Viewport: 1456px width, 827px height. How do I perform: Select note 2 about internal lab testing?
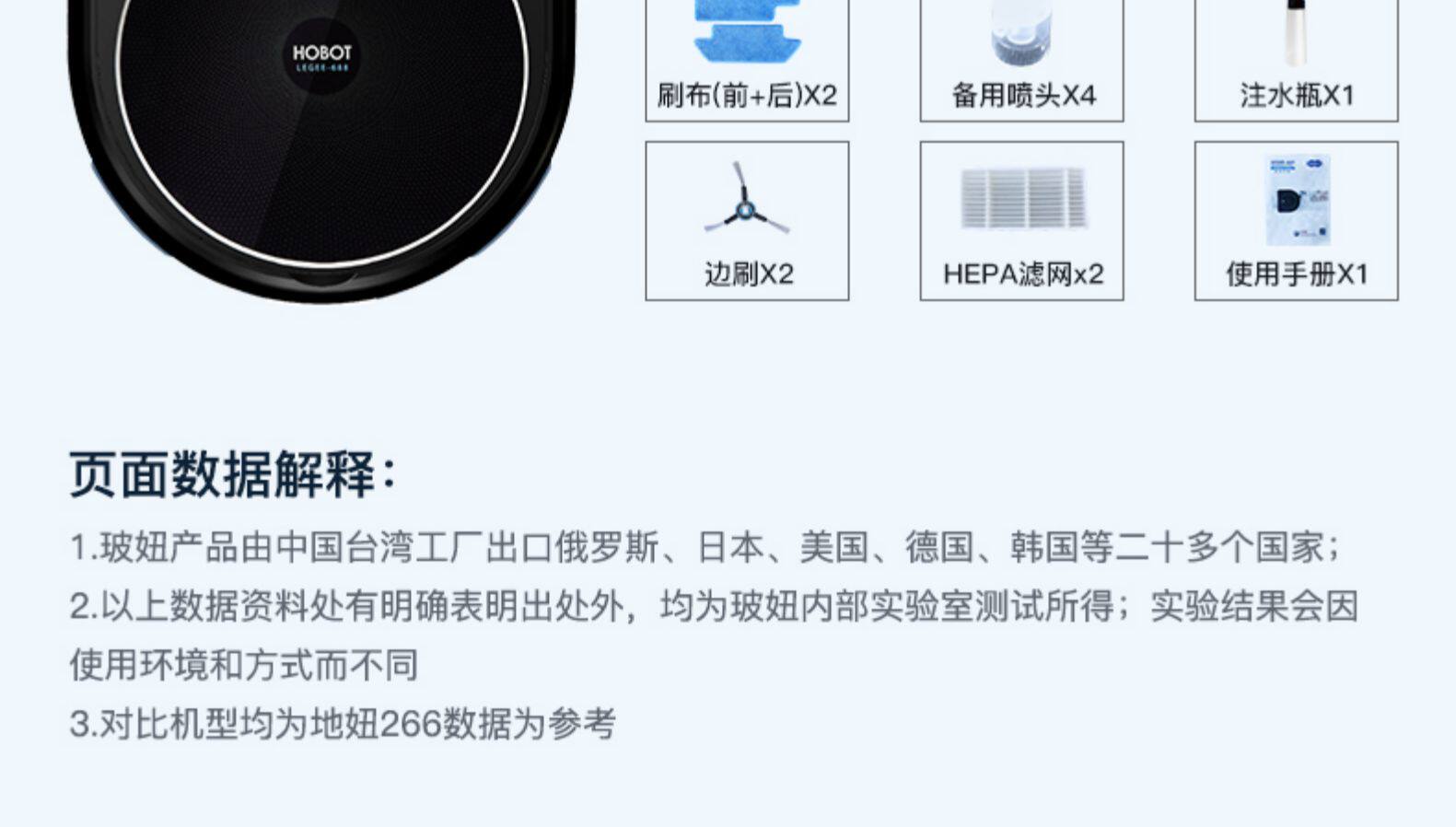tap(714, 606)
